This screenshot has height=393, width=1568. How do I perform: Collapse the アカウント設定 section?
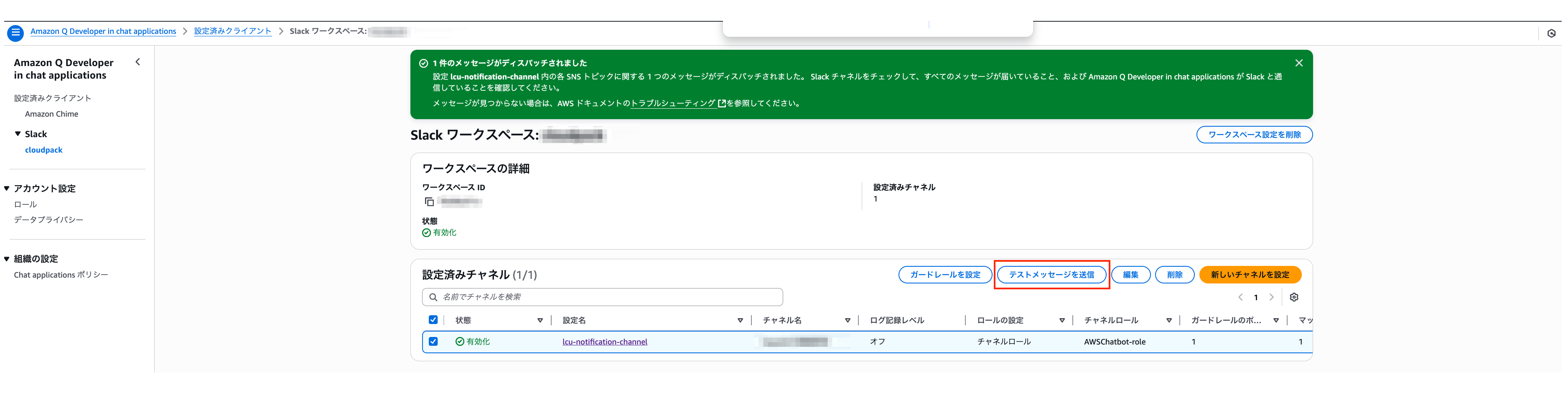(7, 189)
